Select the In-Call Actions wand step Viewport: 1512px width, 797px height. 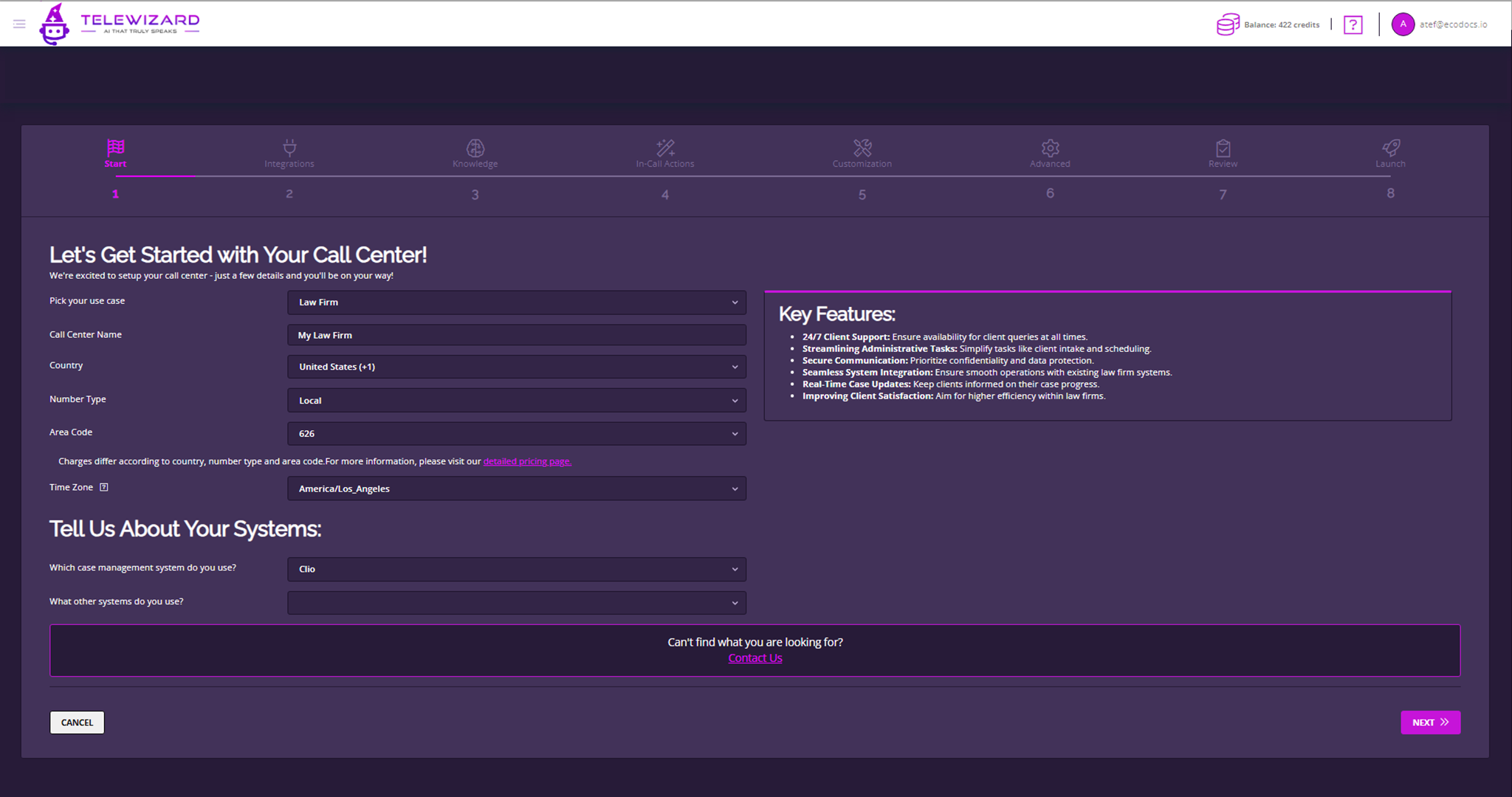(x=665, y=148)
